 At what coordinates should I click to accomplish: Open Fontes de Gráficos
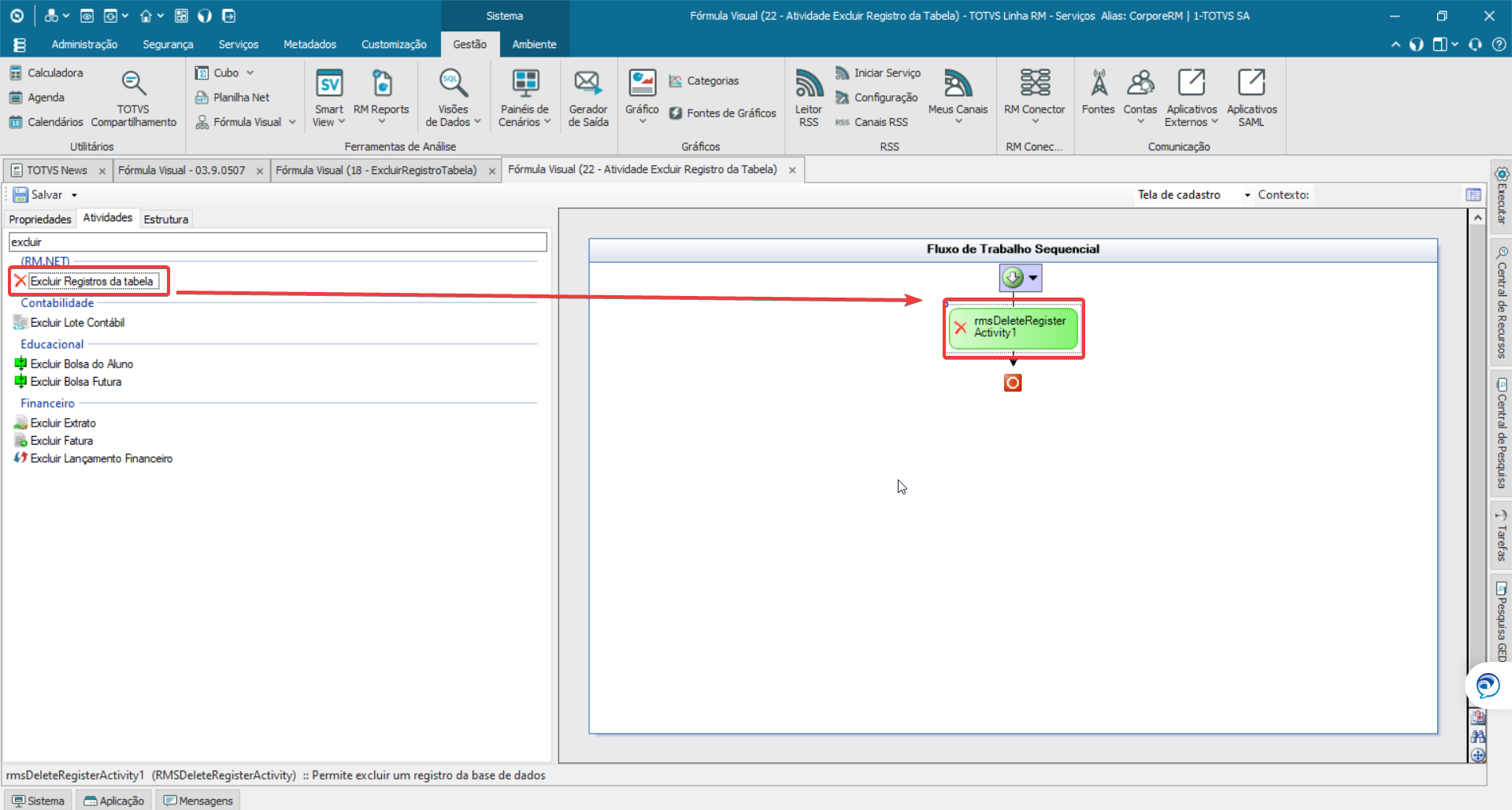pos(723,113)
